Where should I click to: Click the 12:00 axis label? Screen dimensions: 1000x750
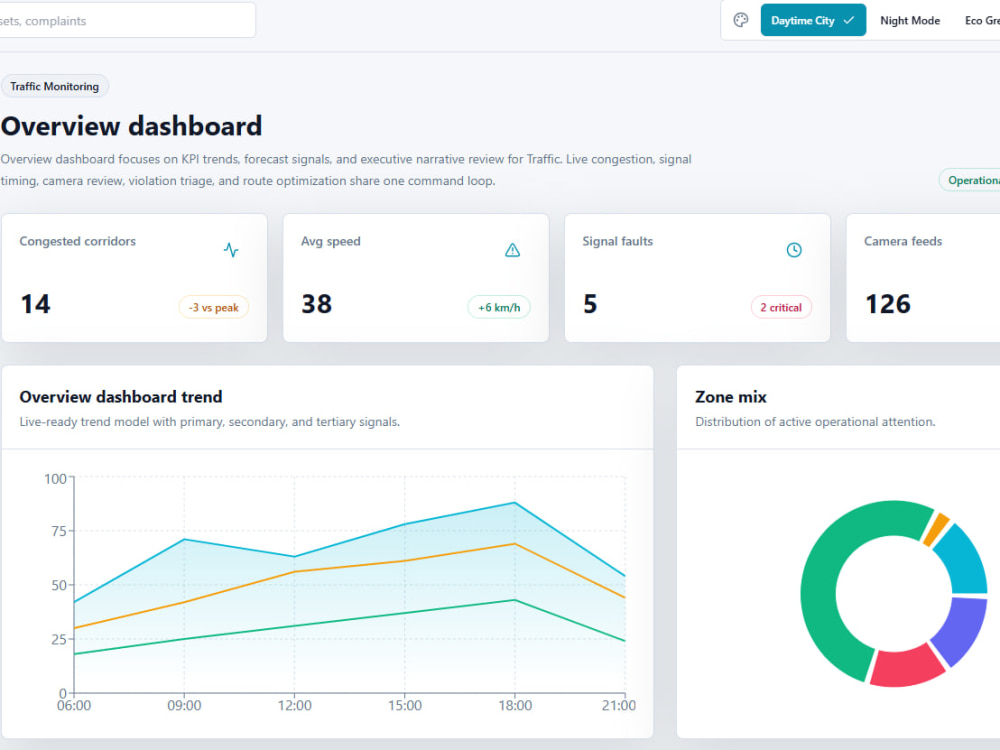point(295,705)
